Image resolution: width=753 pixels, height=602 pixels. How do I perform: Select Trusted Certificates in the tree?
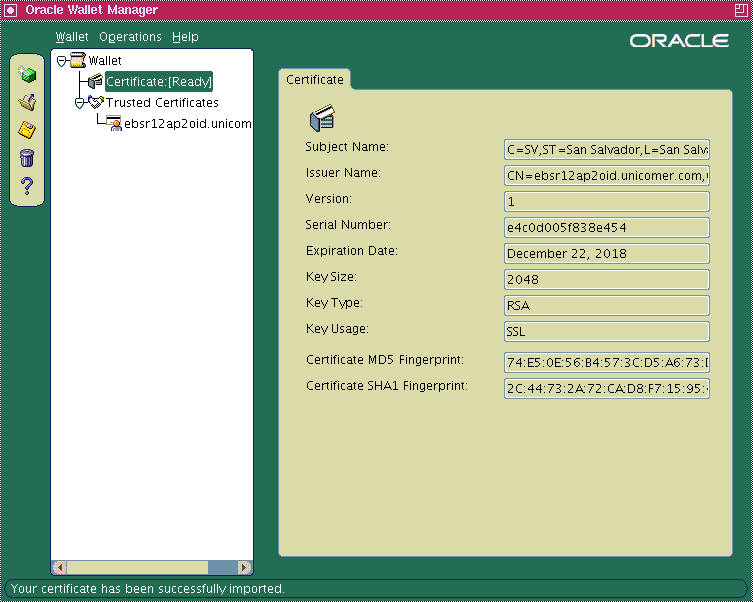162,103
